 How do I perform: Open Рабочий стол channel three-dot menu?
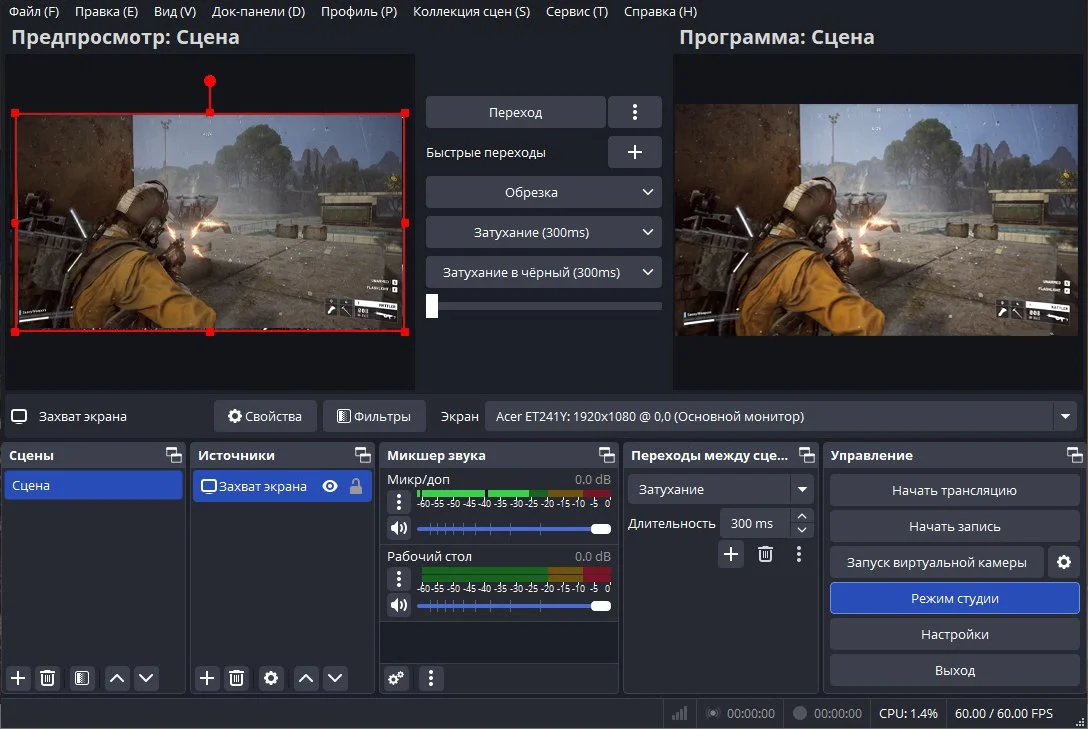(x=398, y=578)
